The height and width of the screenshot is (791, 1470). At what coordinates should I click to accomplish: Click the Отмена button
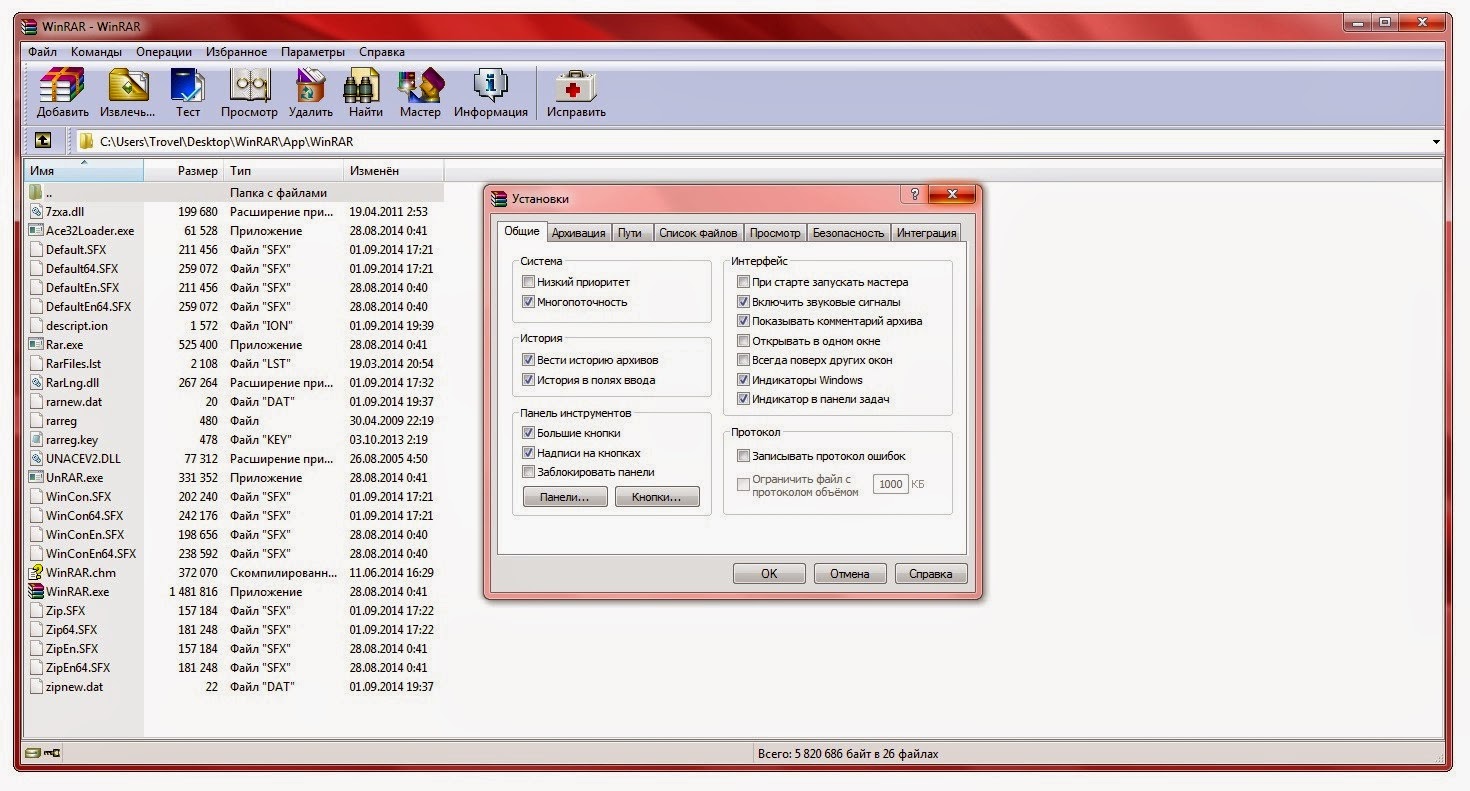point(850,574)
